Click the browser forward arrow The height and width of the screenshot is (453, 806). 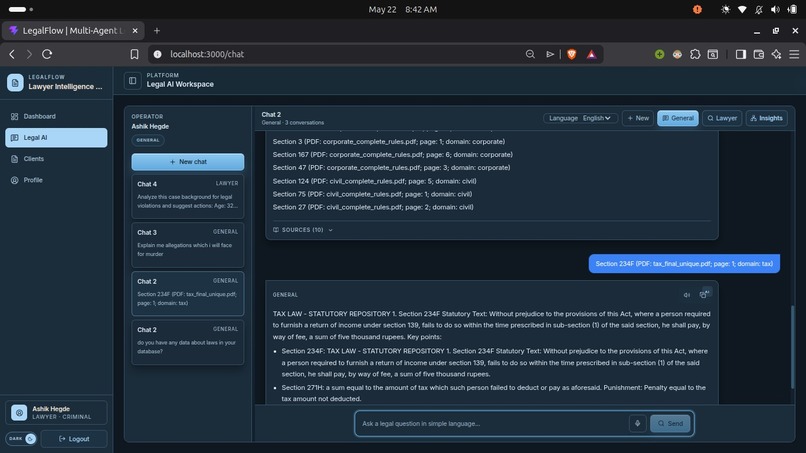29,54
